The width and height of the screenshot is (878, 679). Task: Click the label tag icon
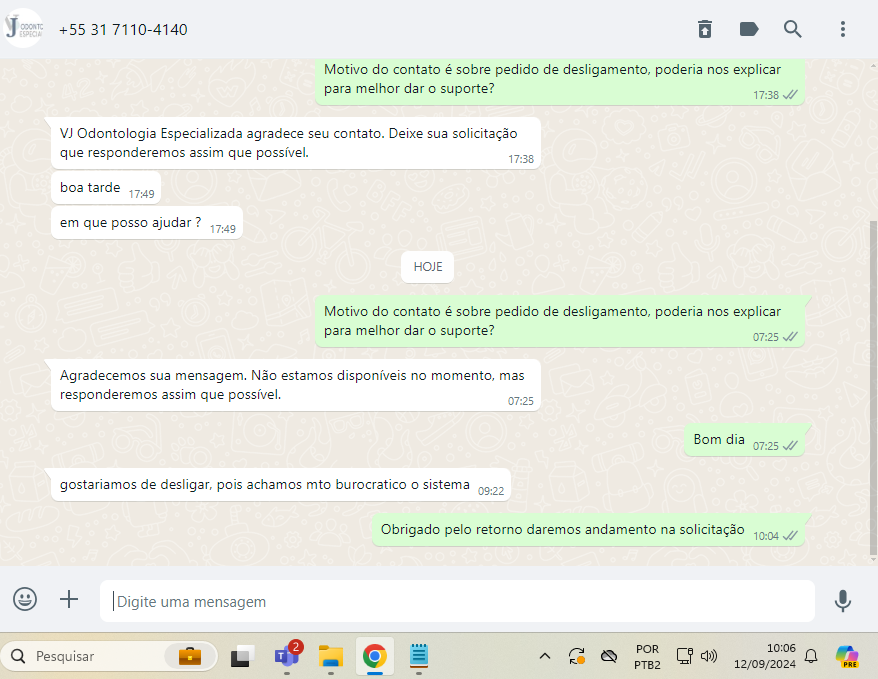[749, 29]
